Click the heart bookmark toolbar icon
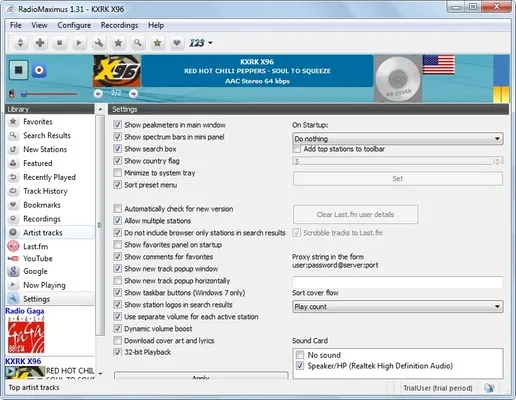The image size is (516, 400). (177, 43)
